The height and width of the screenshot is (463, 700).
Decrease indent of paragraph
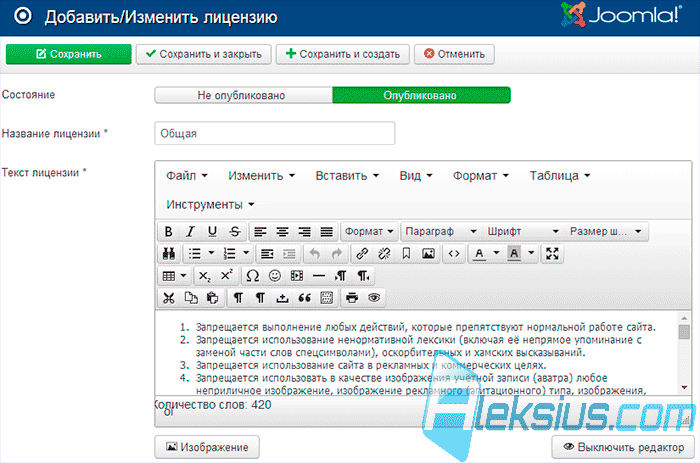[x=267, y=254]
